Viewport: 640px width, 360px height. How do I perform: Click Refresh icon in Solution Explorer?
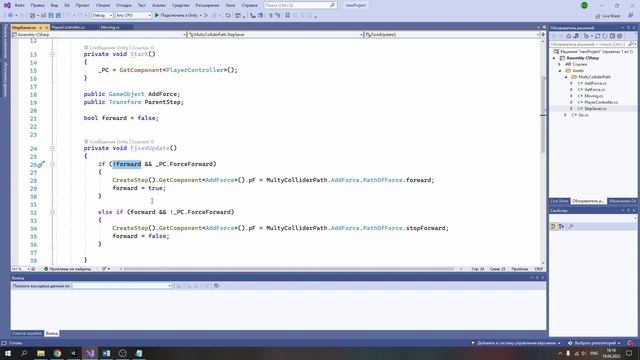(x=605, y=36)
